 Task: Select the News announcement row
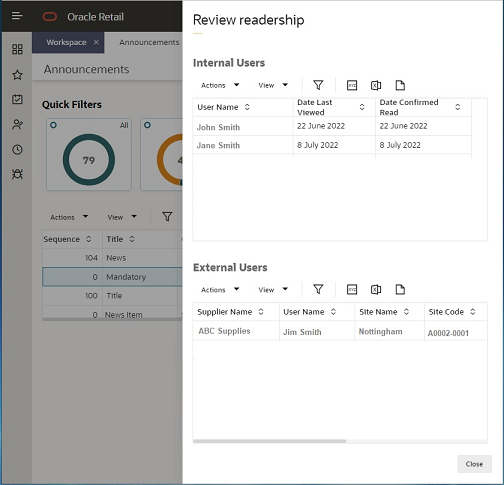pos(113,258)
